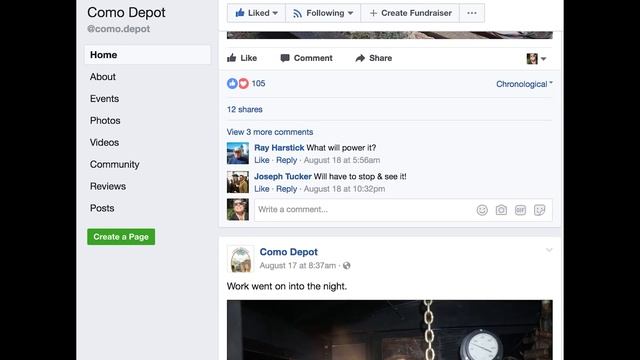Open Como Depot page avatar on post
The width and height of the screenshot is (640, 360).
[240, 259]
